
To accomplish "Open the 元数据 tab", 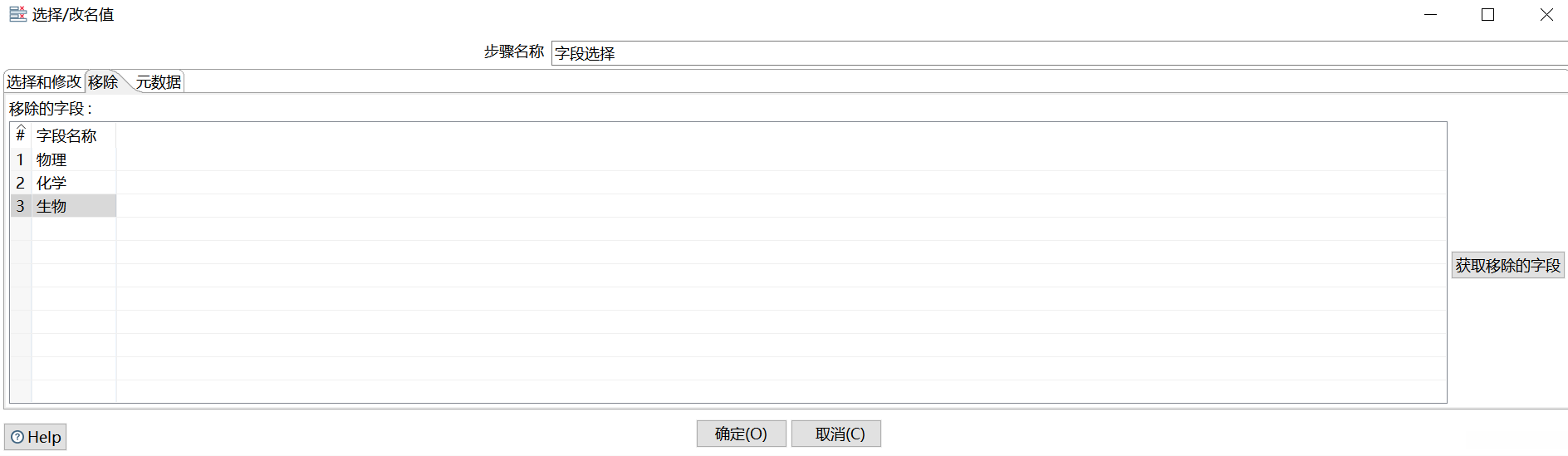I will (x=159, y=82).
